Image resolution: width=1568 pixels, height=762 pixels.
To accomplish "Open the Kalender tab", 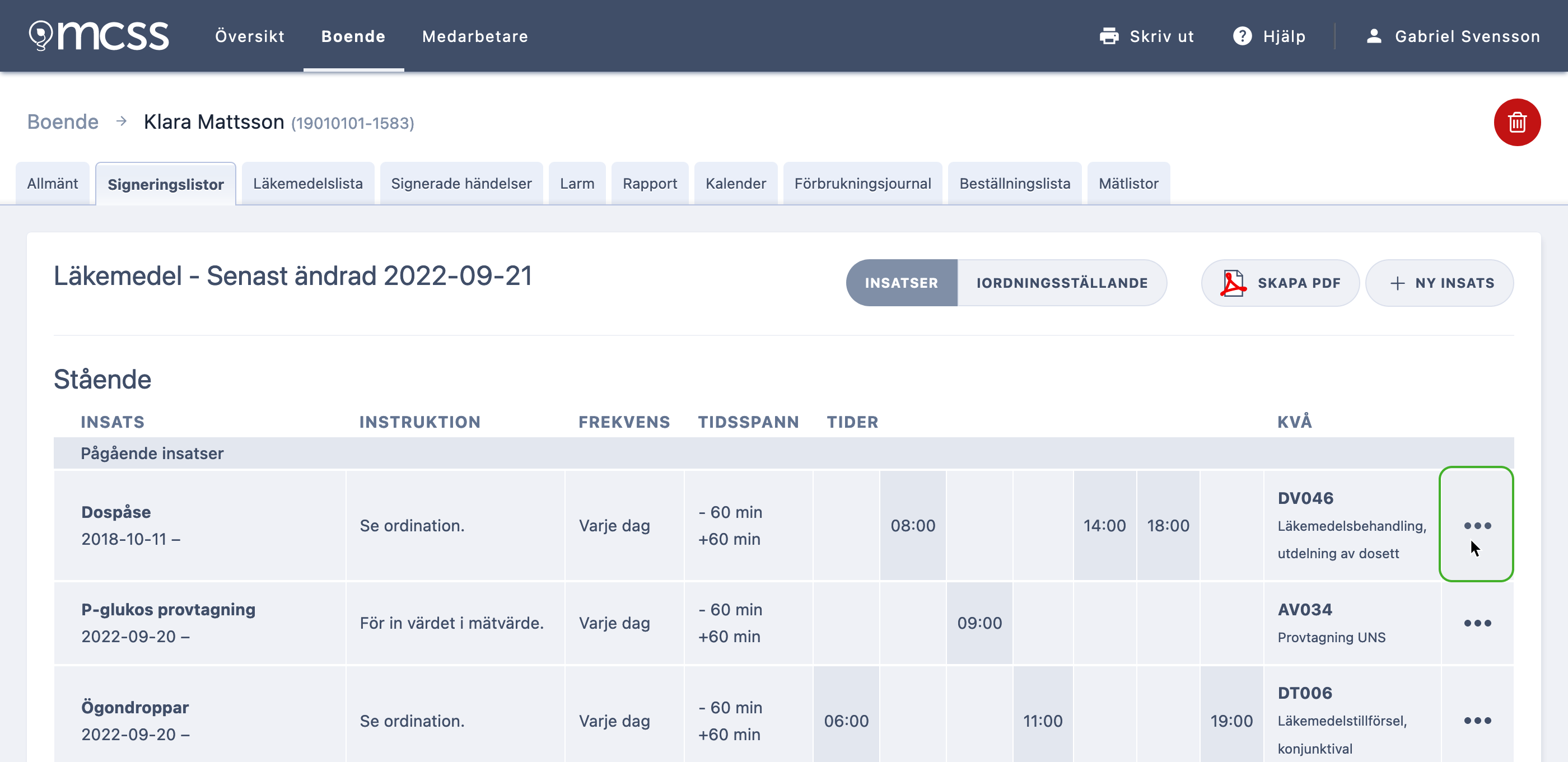I will pos(735,183).
